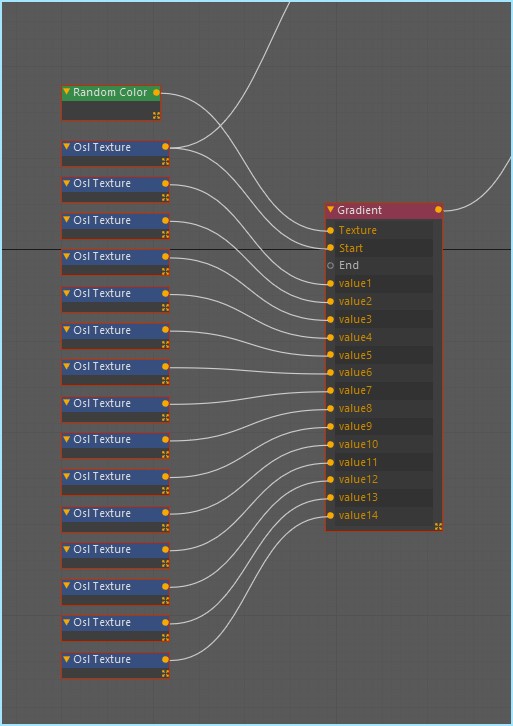The image size is (513, 726).
Task: Select Osl Texture title connected to value2
Action: pos(102,220)
